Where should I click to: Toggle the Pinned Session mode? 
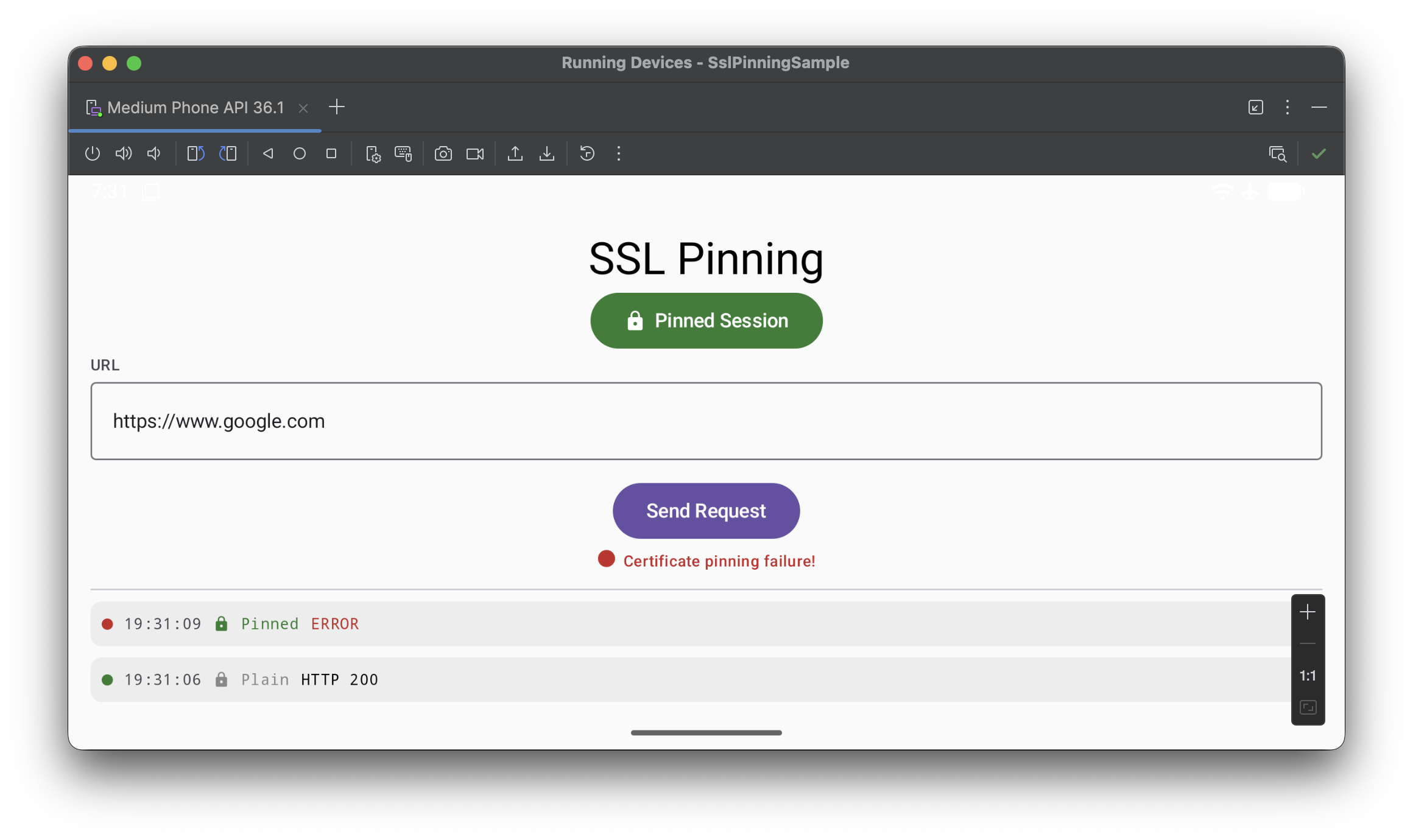click(706, 321)
